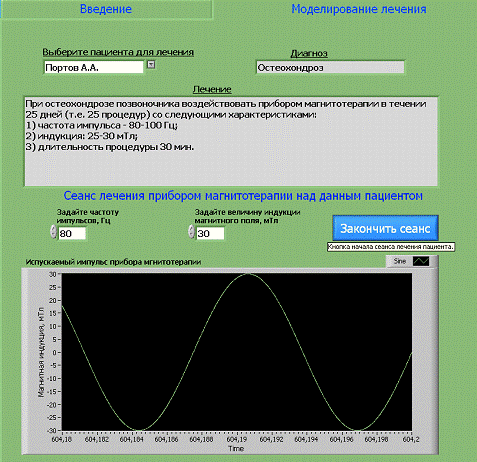Click the Sine plot legend line icon
477x462 pixels.
[x=421, y=261]
